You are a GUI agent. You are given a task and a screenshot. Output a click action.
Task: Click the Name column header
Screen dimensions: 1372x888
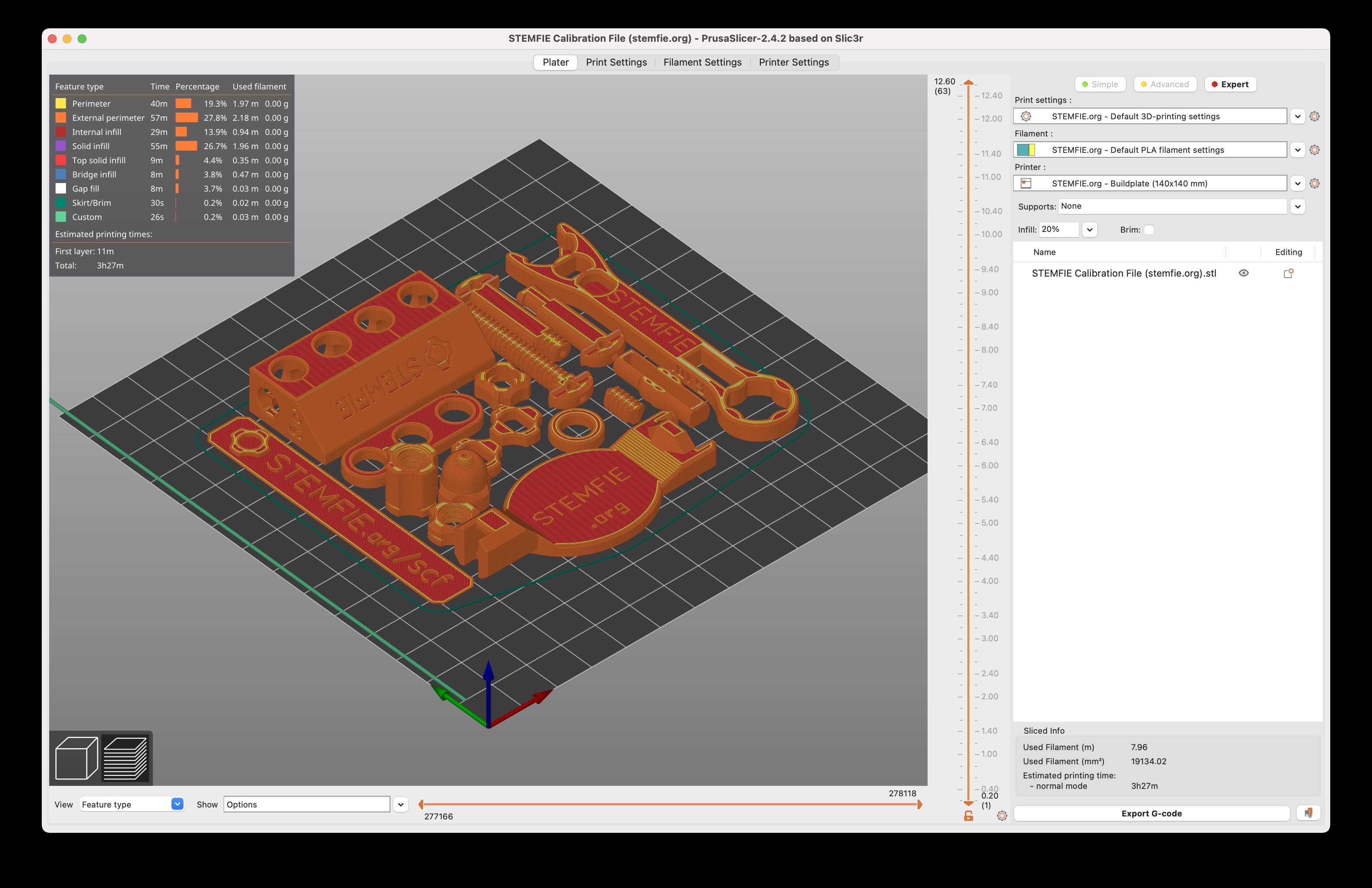pyautogui.click(x=1044, y=252)
